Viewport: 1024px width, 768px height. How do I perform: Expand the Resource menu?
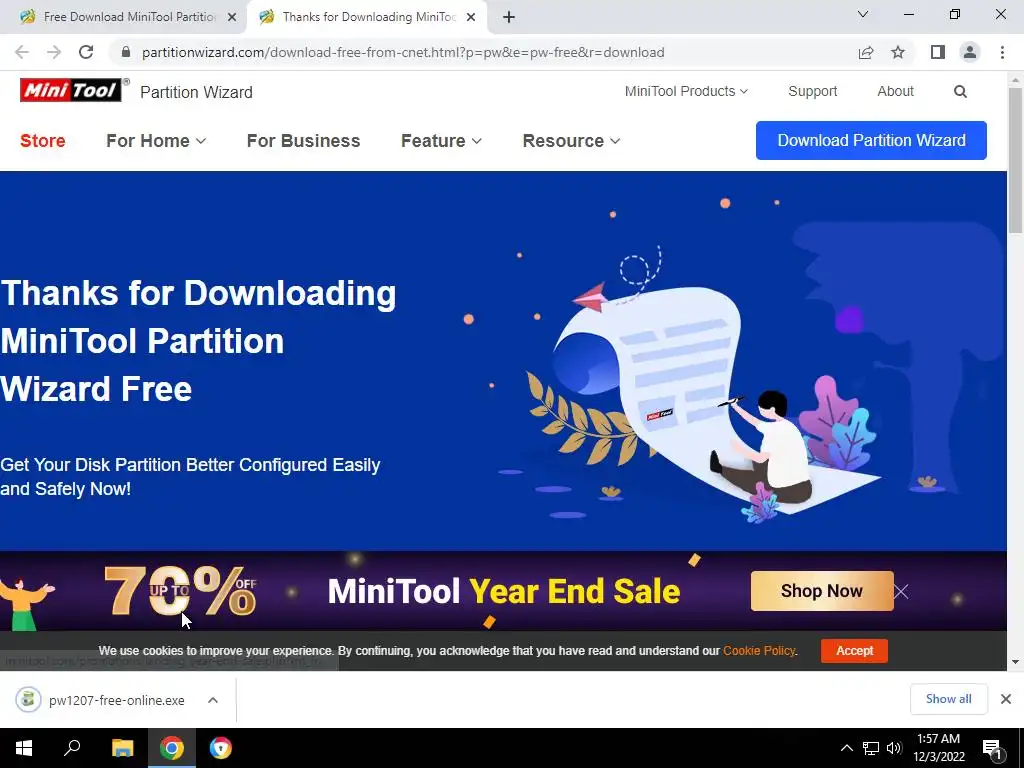571,141
